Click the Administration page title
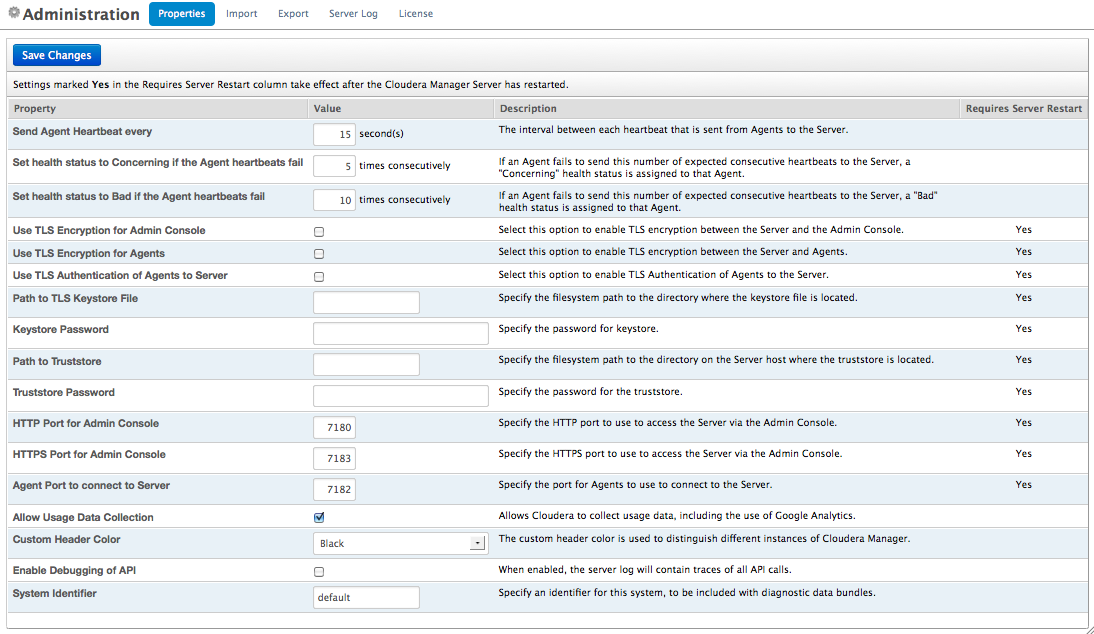 [x=81, y=14]
